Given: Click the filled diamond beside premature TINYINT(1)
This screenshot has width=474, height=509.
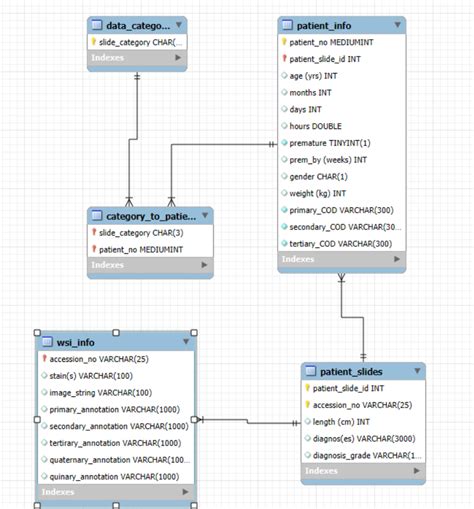Looking at the screenshot, I should pyautogui.click(x=284, y=142).
